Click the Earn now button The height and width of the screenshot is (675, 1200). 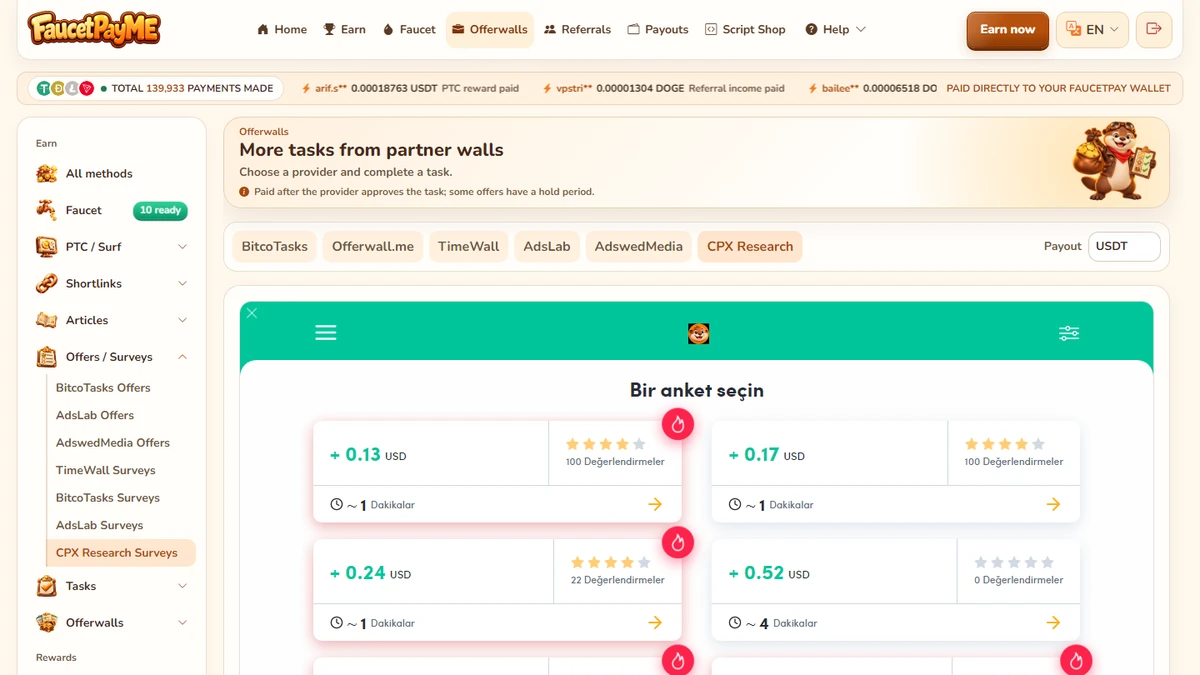[x=1007, y=30]
